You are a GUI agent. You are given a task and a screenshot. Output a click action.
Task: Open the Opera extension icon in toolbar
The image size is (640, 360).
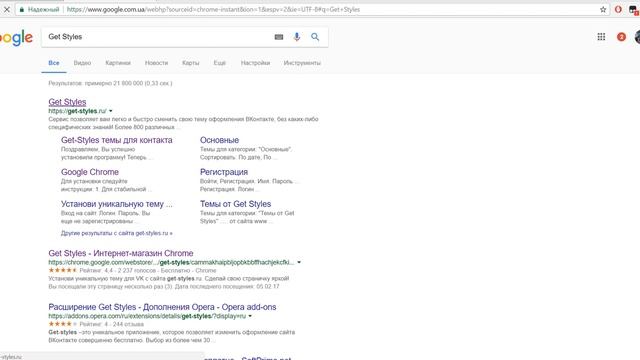tap(618, 9)
